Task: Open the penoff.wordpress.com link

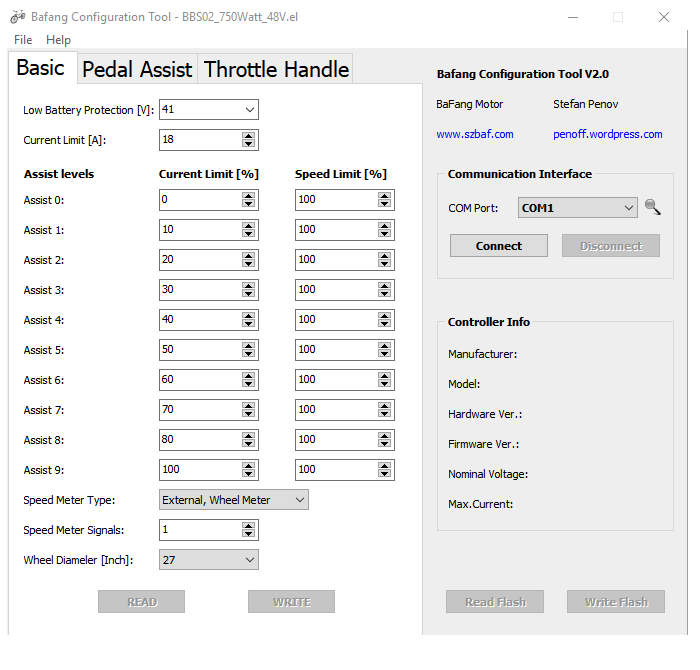Action: (607, 134)
